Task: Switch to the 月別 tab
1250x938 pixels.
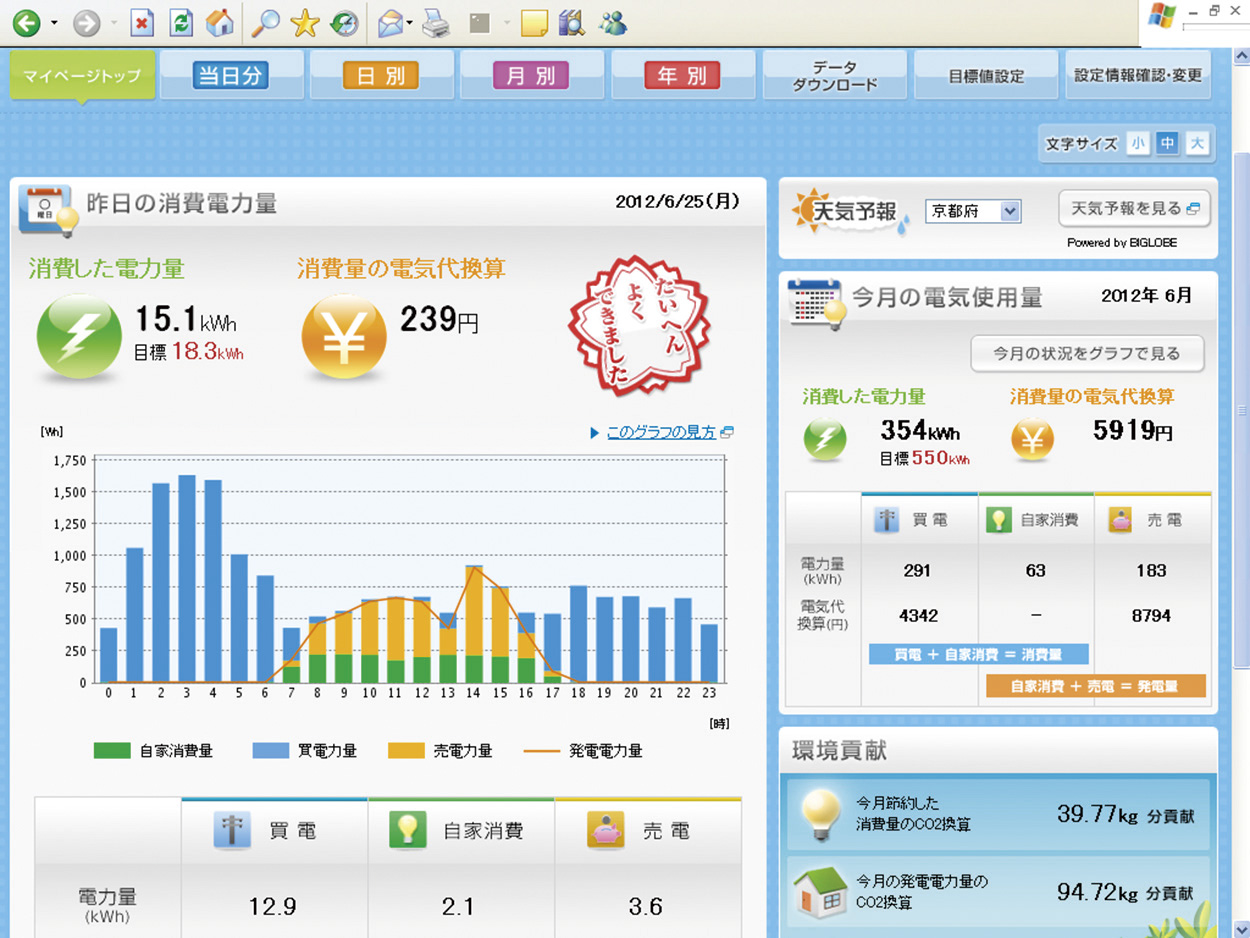Action: 531,76
